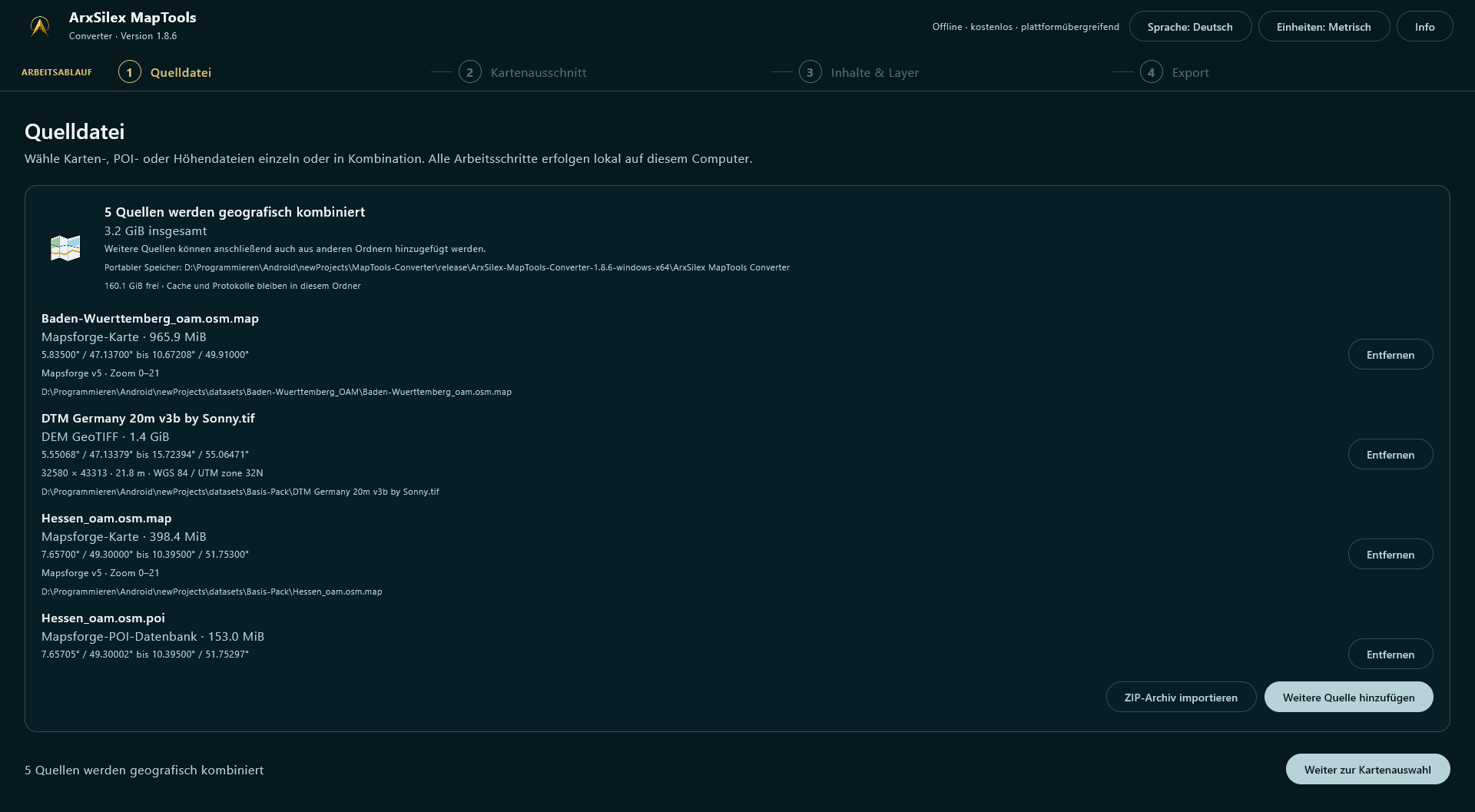
Task: Proceed with Weiter zur Kartenauswahl
Action: (1367, 770)
